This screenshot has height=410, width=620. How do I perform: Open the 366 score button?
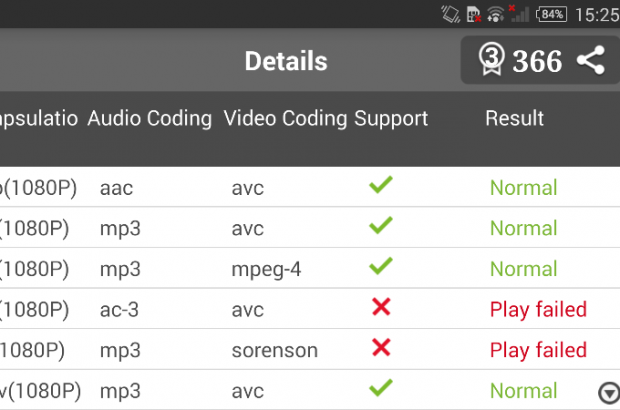tap(537, 61)
